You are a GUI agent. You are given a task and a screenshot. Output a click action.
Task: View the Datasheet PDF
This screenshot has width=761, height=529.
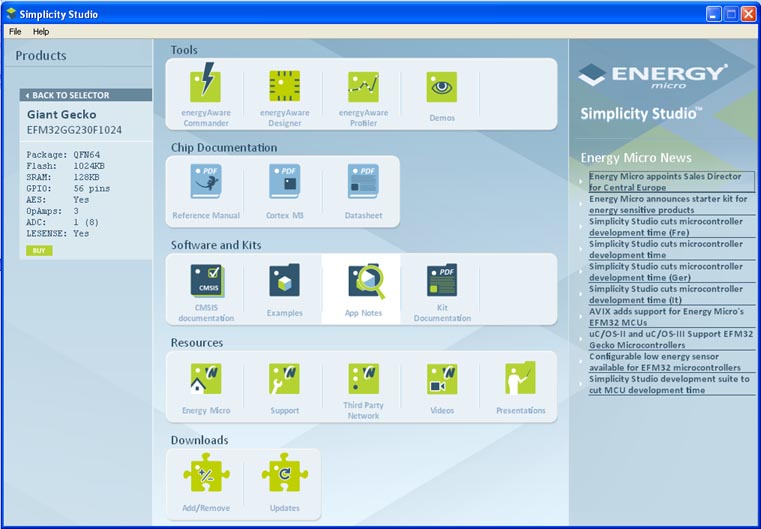[x=363, y=192]
